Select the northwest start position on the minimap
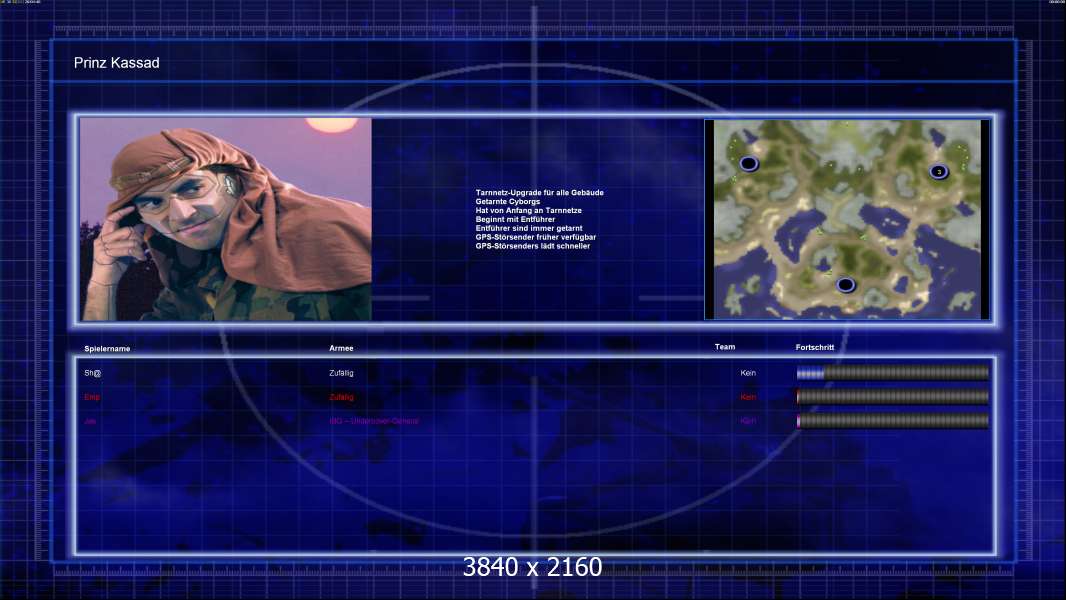Screen dimensions: 1066x600 pyautogui.click(x=749, y=163)
